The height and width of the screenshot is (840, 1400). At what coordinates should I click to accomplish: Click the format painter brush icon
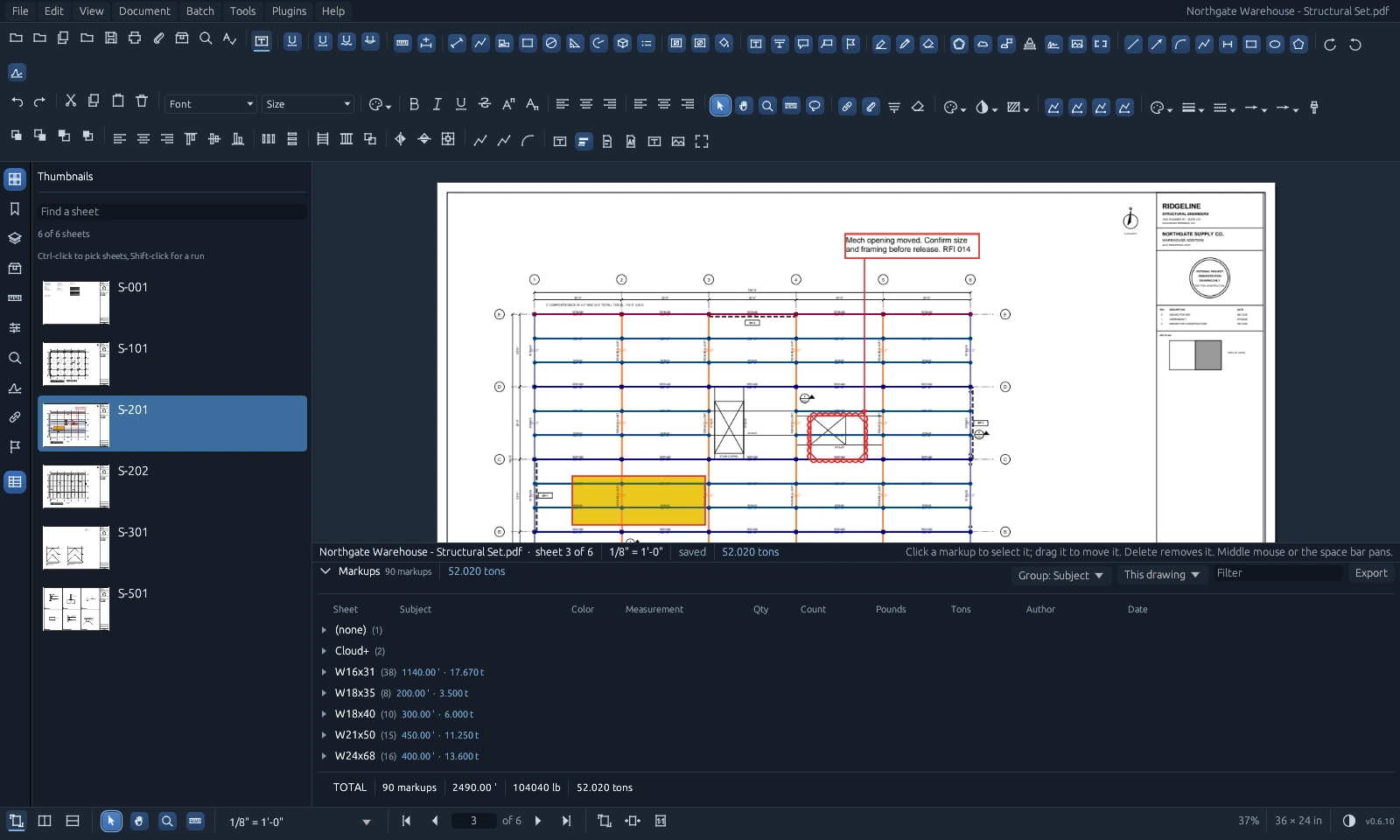tap(1313, 107)
